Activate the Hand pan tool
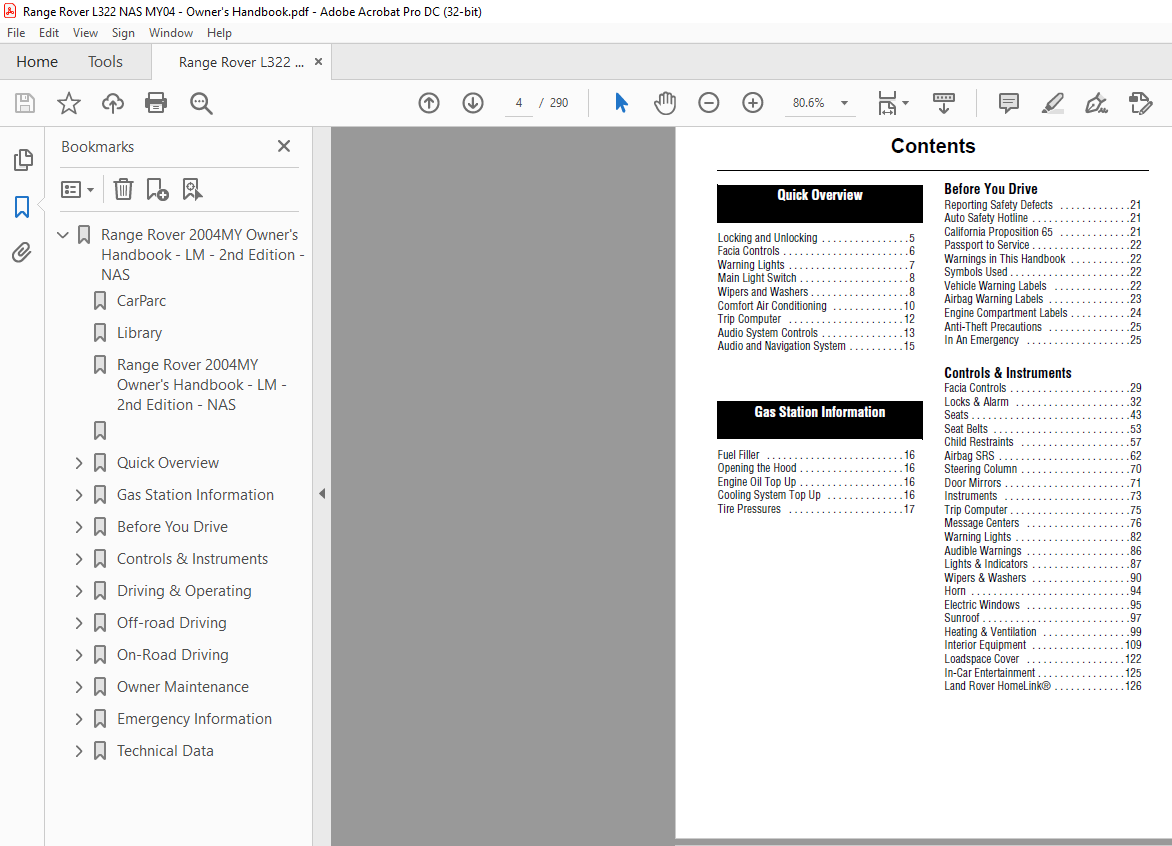 [x=664, y=103]
